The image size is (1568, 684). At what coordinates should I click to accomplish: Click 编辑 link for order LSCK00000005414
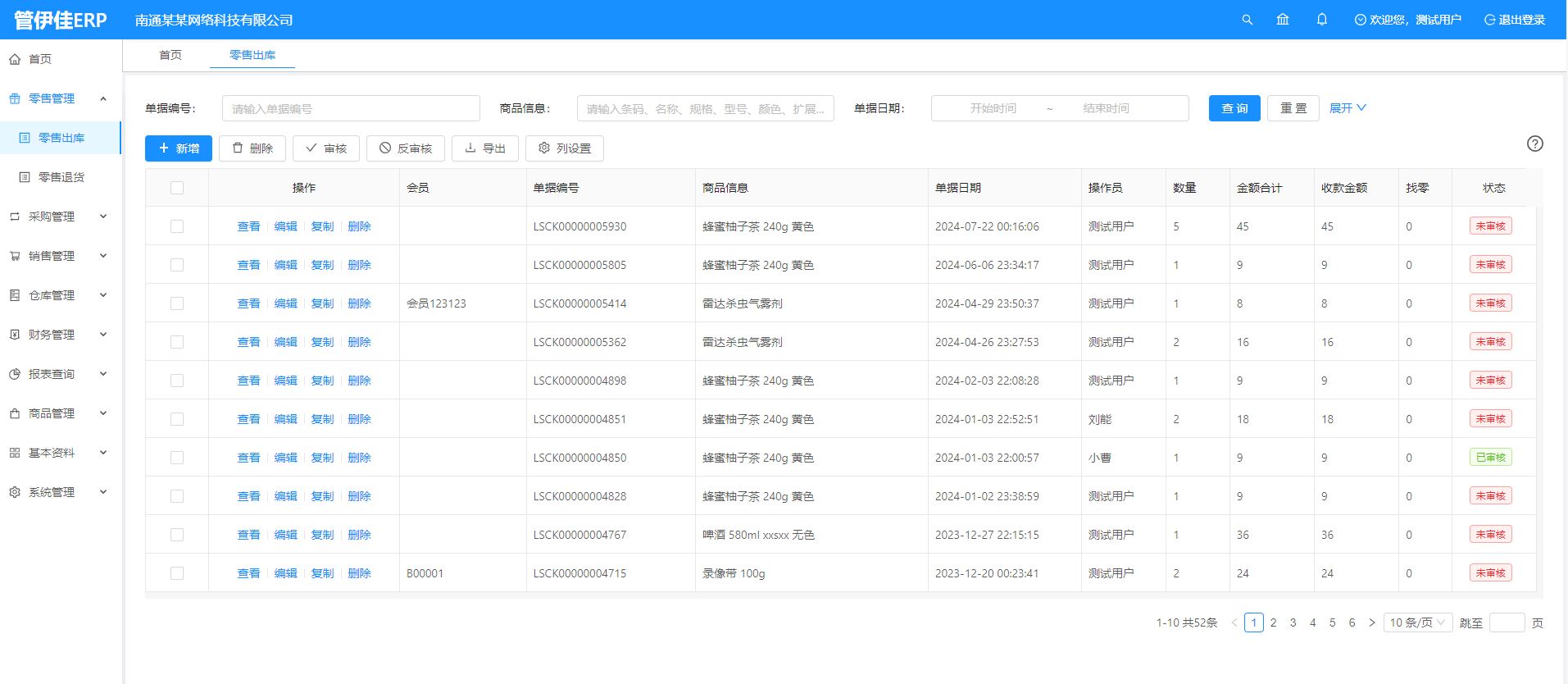coord(285,303)
